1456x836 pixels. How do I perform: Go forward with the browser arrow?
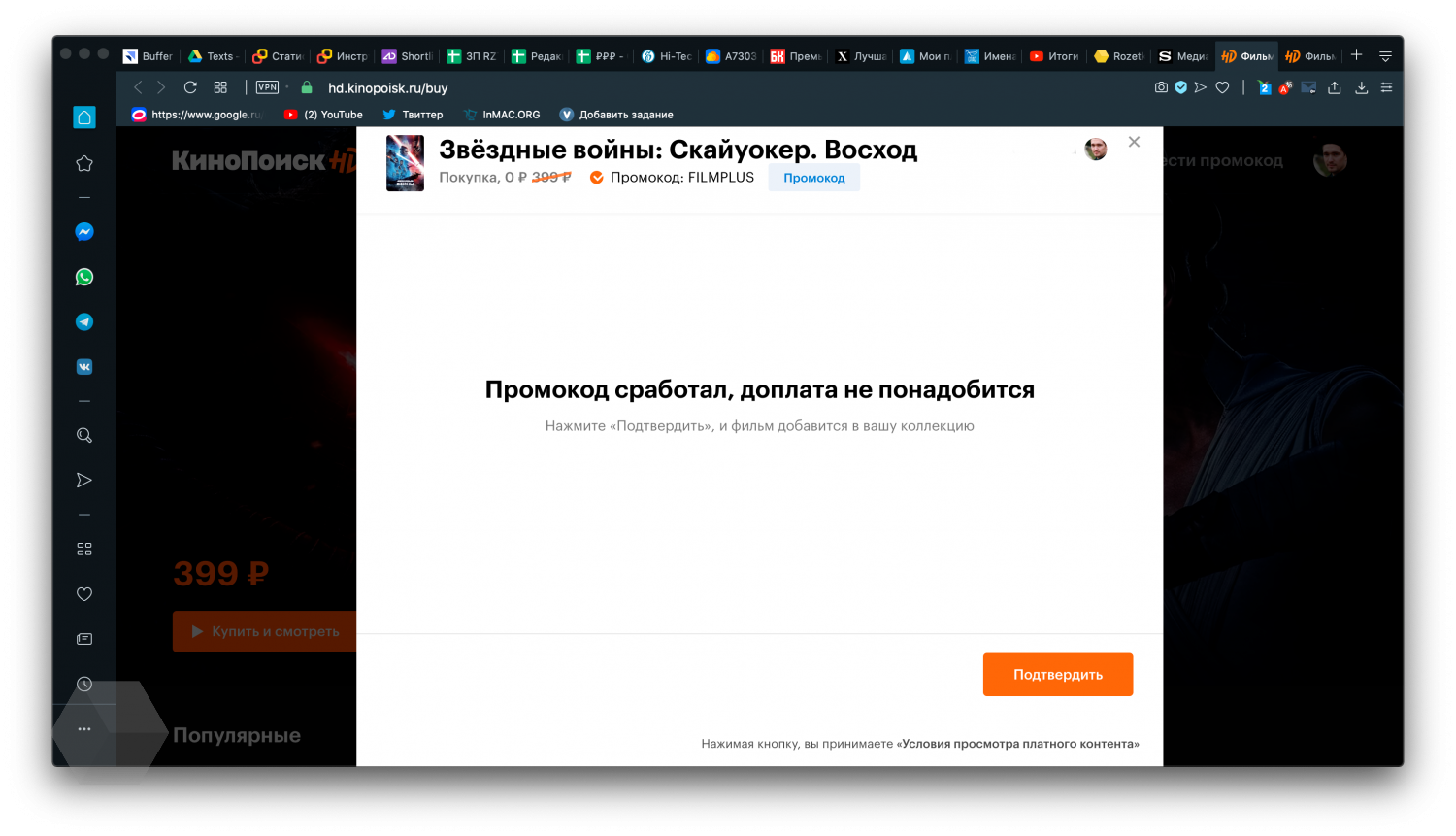[x=161, y=87]
